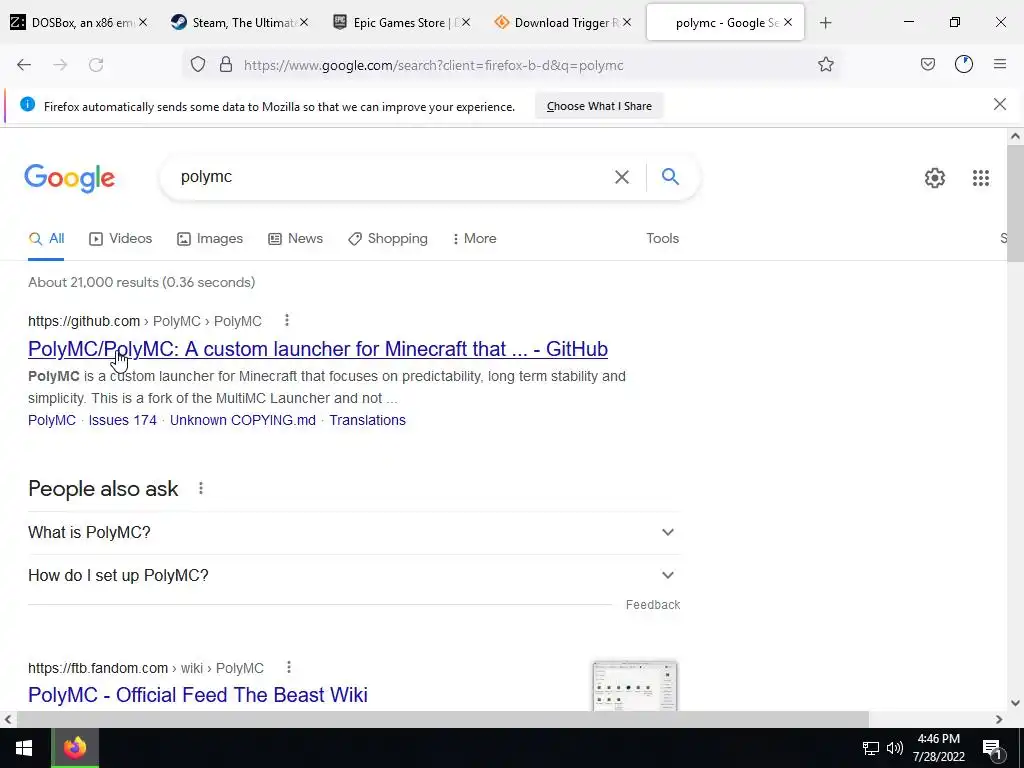This screenshot has width=1024, height=768.
Task: Open options dots for ftb.fandom.com result
Action: click(x=289, y=667)
